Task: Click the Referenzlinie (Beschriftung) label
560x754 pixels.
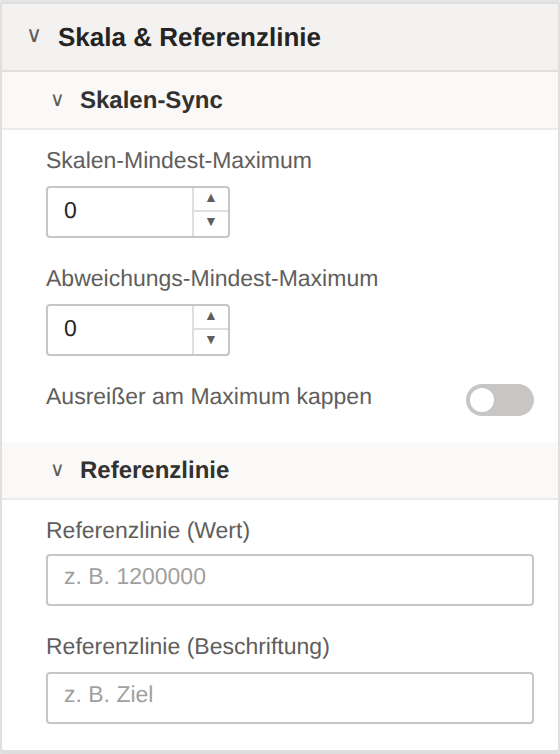Action: coord(188,647)
